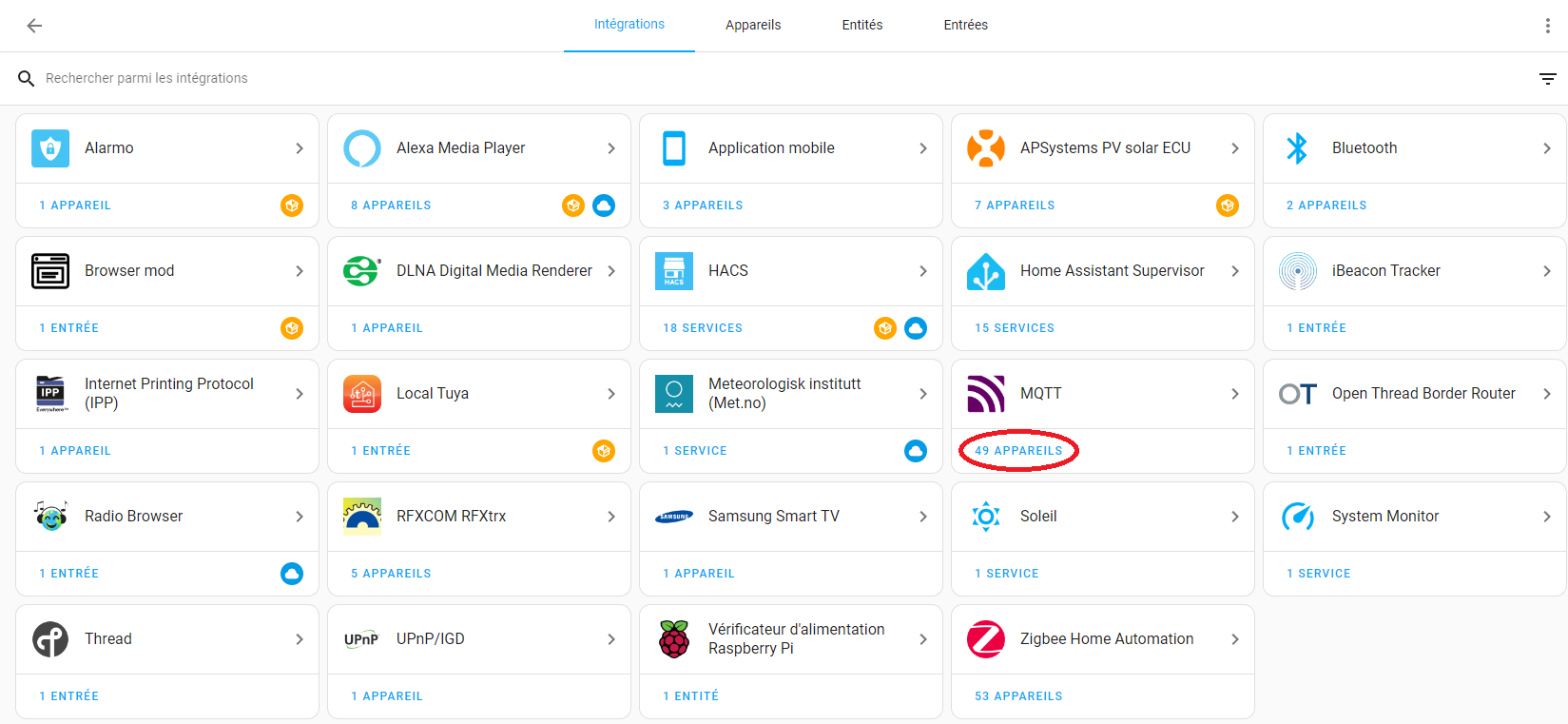The width and height of the screenshot is (1568, 724).
Task: Click the HACS store icon
Action: pos(674,271)
